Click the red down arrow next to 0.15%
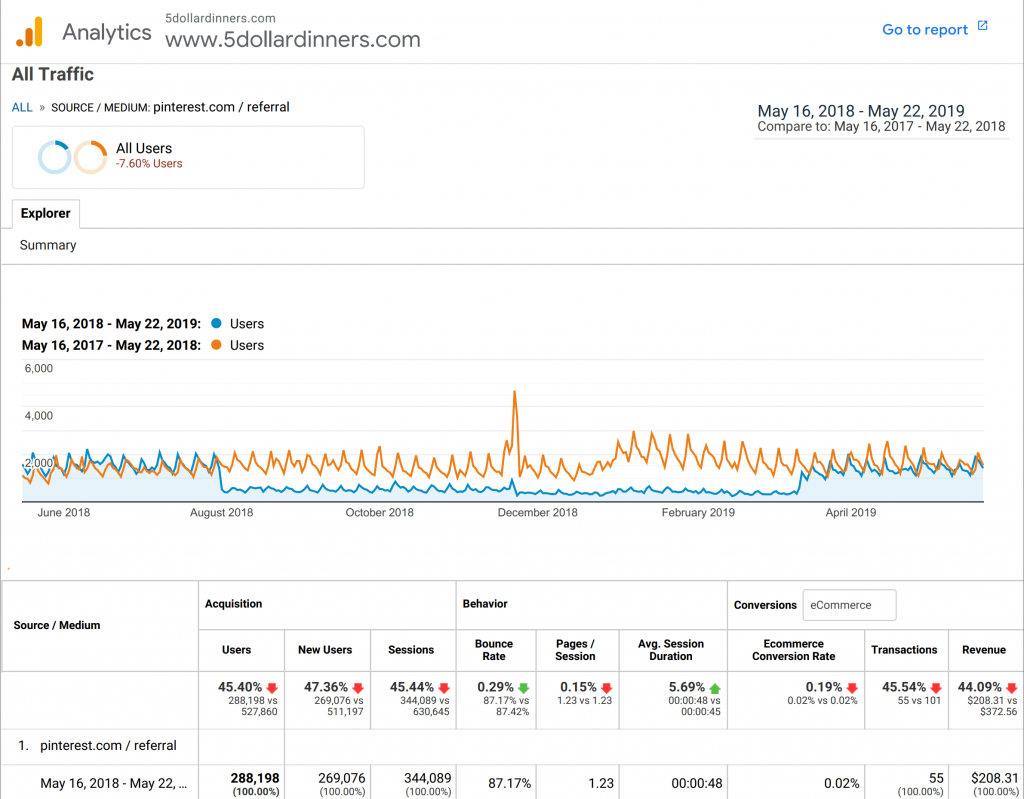Screen dimensions: 1024x799 607,688
